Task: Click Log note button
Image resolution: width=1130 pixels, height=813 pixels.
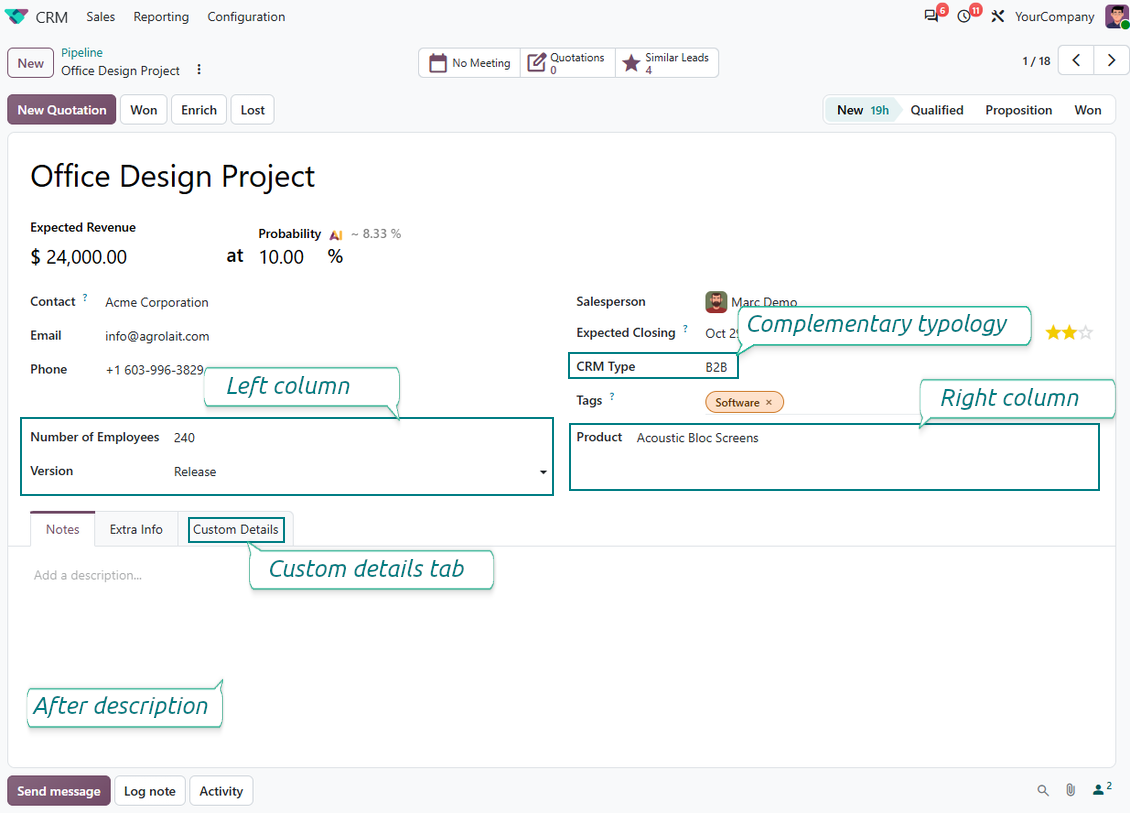Action: (x=150, y=791)
